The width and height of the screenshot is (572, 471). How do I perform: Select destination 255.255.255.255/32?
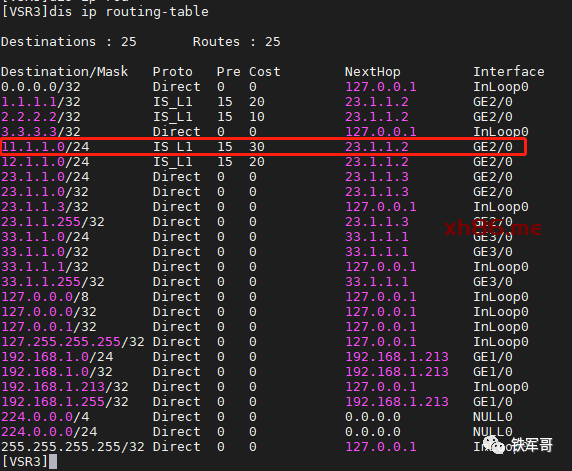pyautogui.click(x=73, y=446)
